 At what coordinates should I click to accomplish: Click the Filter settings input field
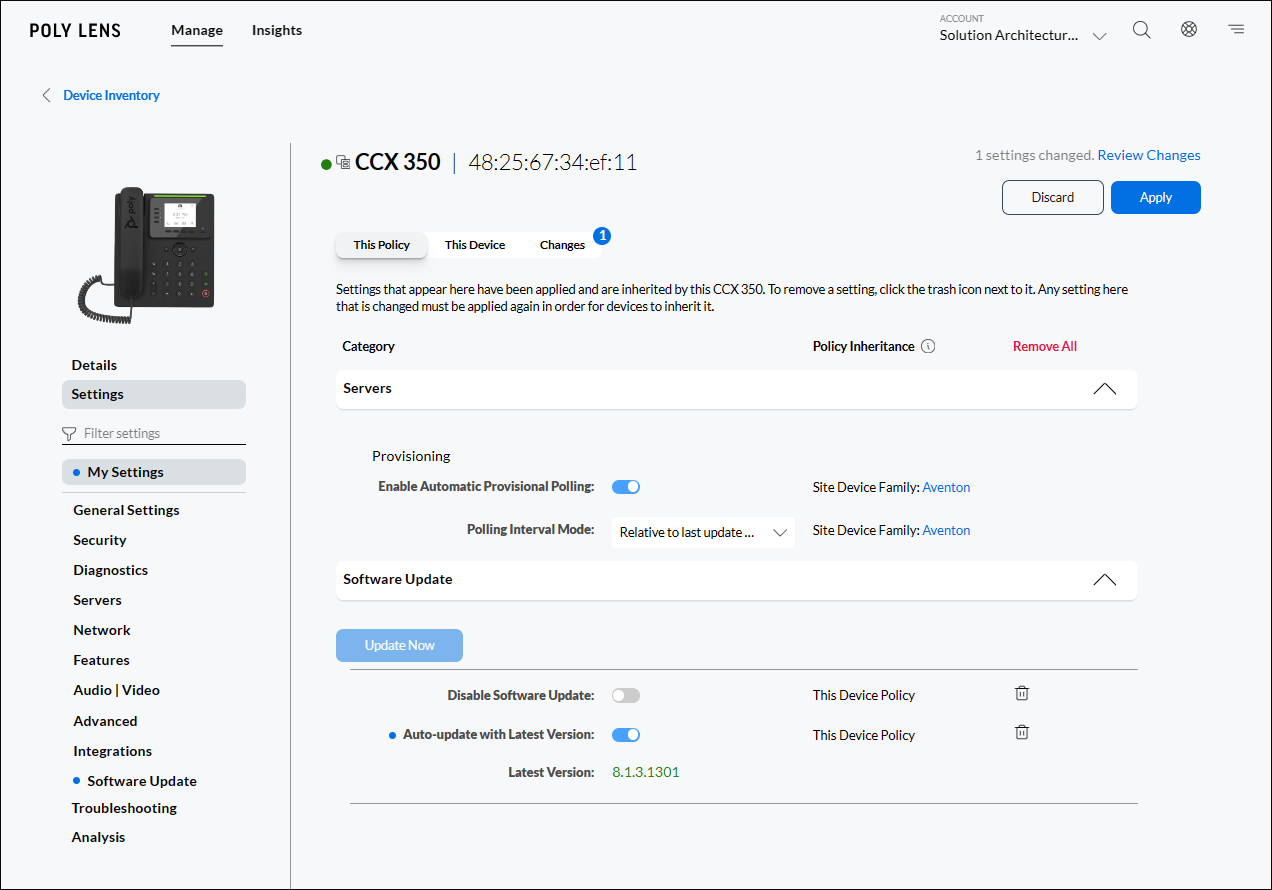[160, 434]
